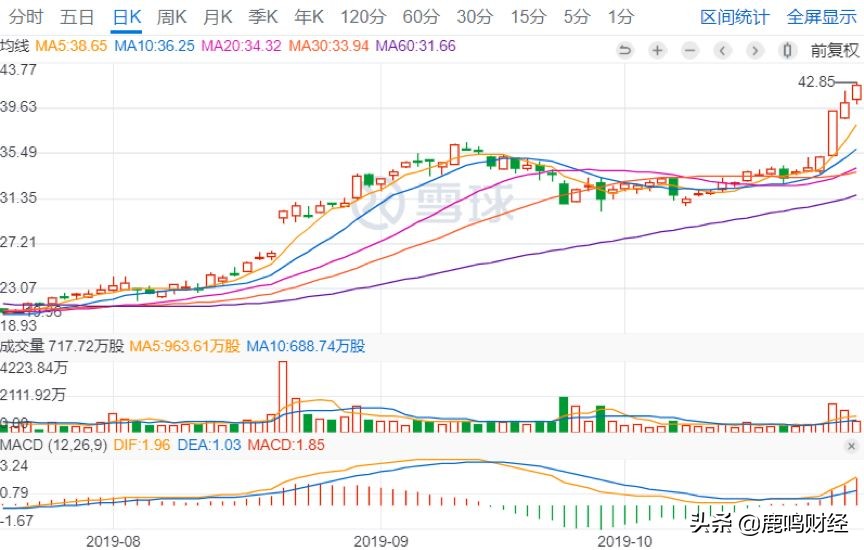Switch to the 年K yearly chart tab

tap(309, 17)
